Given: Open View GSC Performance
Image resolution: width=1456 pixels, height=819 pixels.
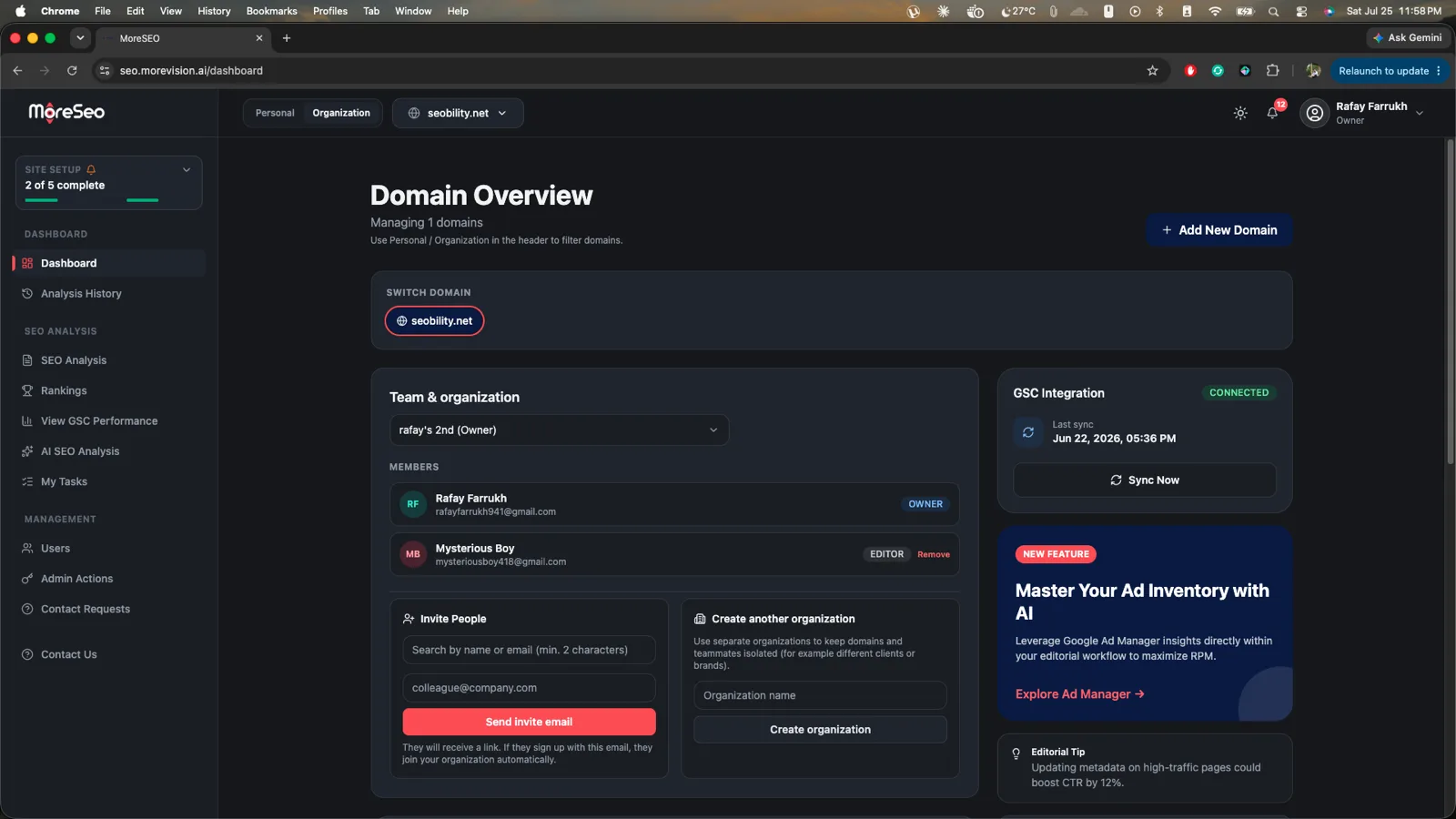Looking at the screenshot, I should (109, 421).
